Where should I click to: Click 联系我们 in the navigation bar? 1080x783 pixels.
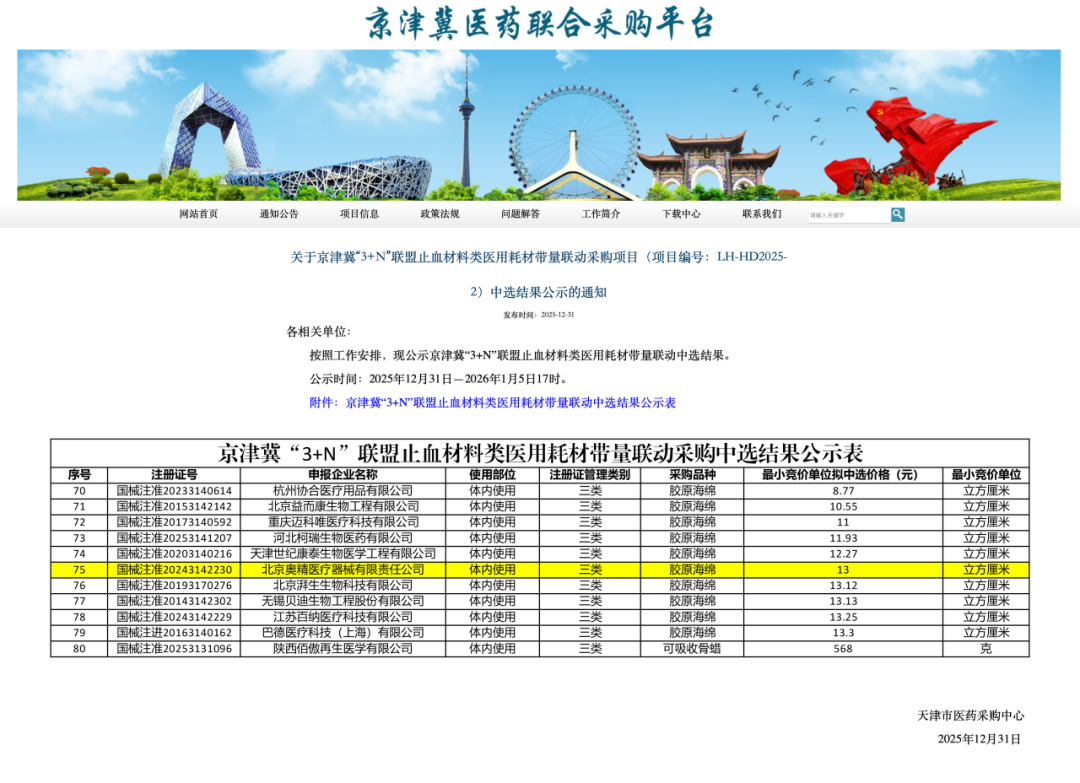pyautogui.click(x=762, y=214)
